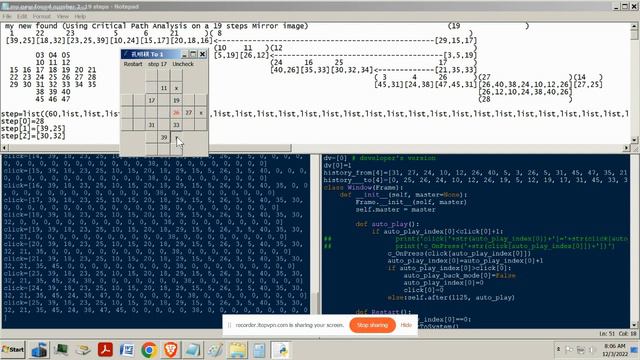The image size is (640, 360).
Task: Minimize the Notepad window
Action: pyautogui.click(x=616, y=7)
